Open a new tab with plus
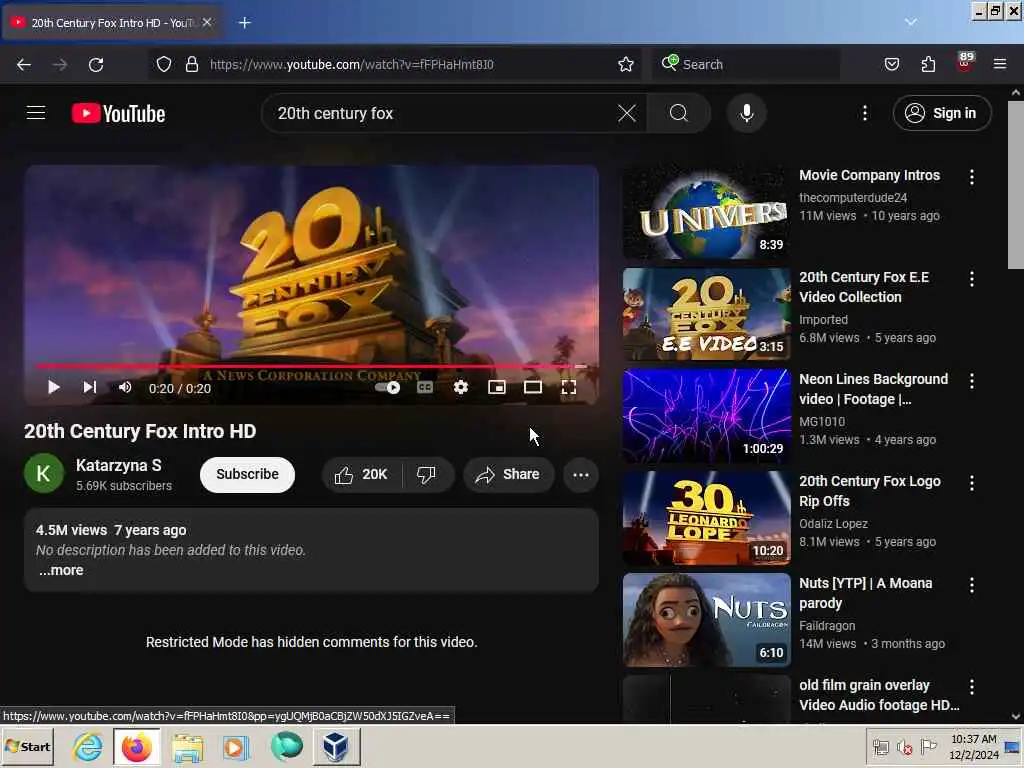This screenshot has height=768, width=1024. tap(244, 23)
